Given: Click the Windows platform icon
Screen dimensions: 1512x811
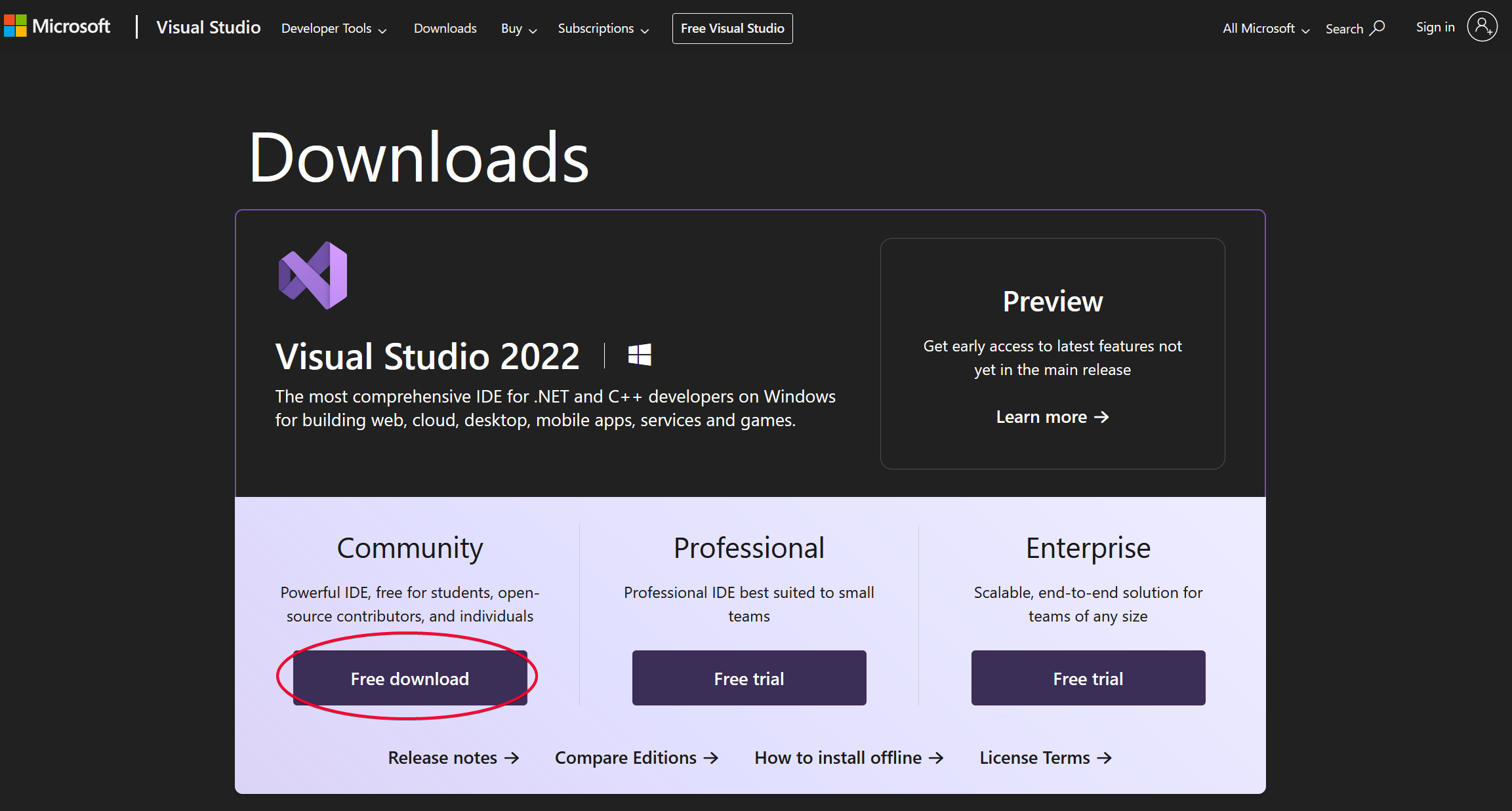Looking at the screenshot, I should (x=640, y=355).
